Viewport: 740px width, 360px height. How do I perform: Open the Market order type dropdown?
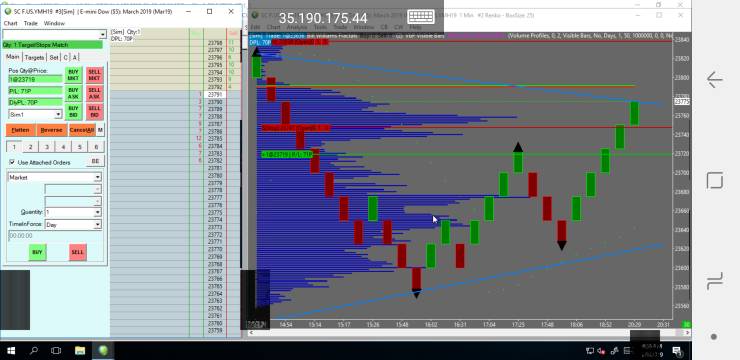click(x=97, y=177)
